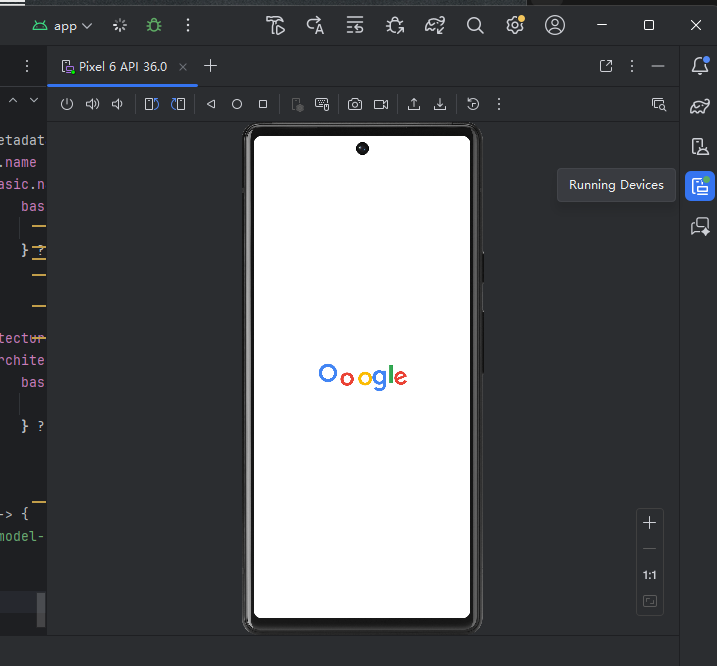
Task: Close the Pixel 6 API 36.0 tab
Action: pos(183,67)
